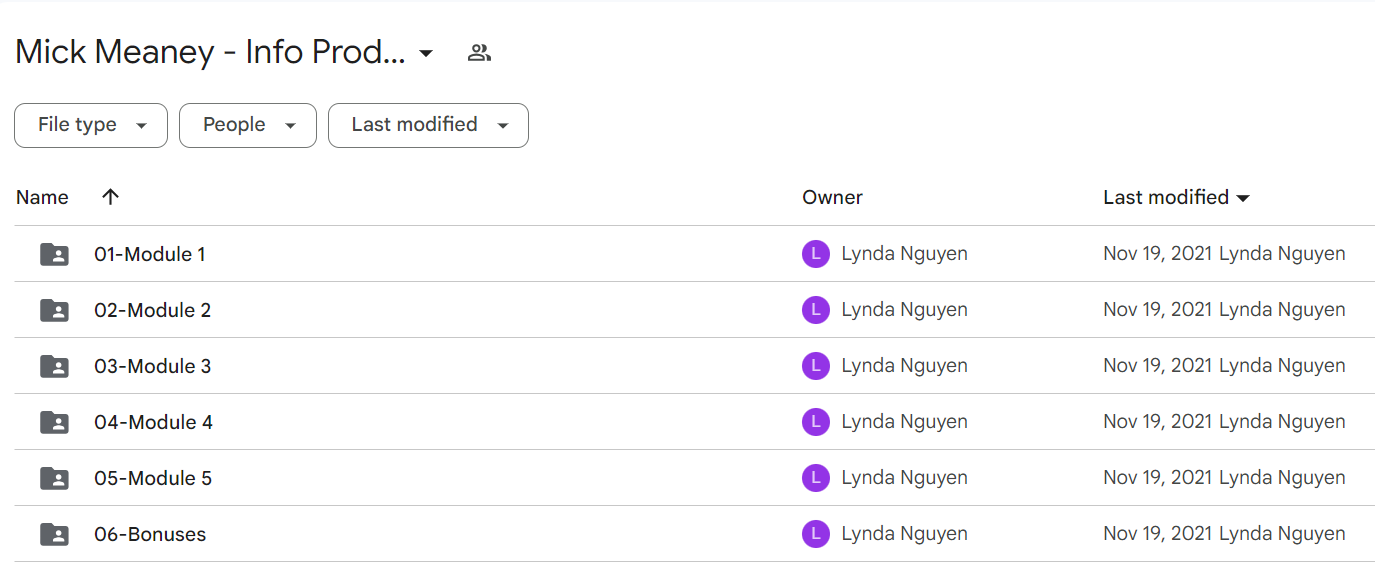Expand the Mick Meaney folder title menu
The image size is (1375, 587).
426,53
